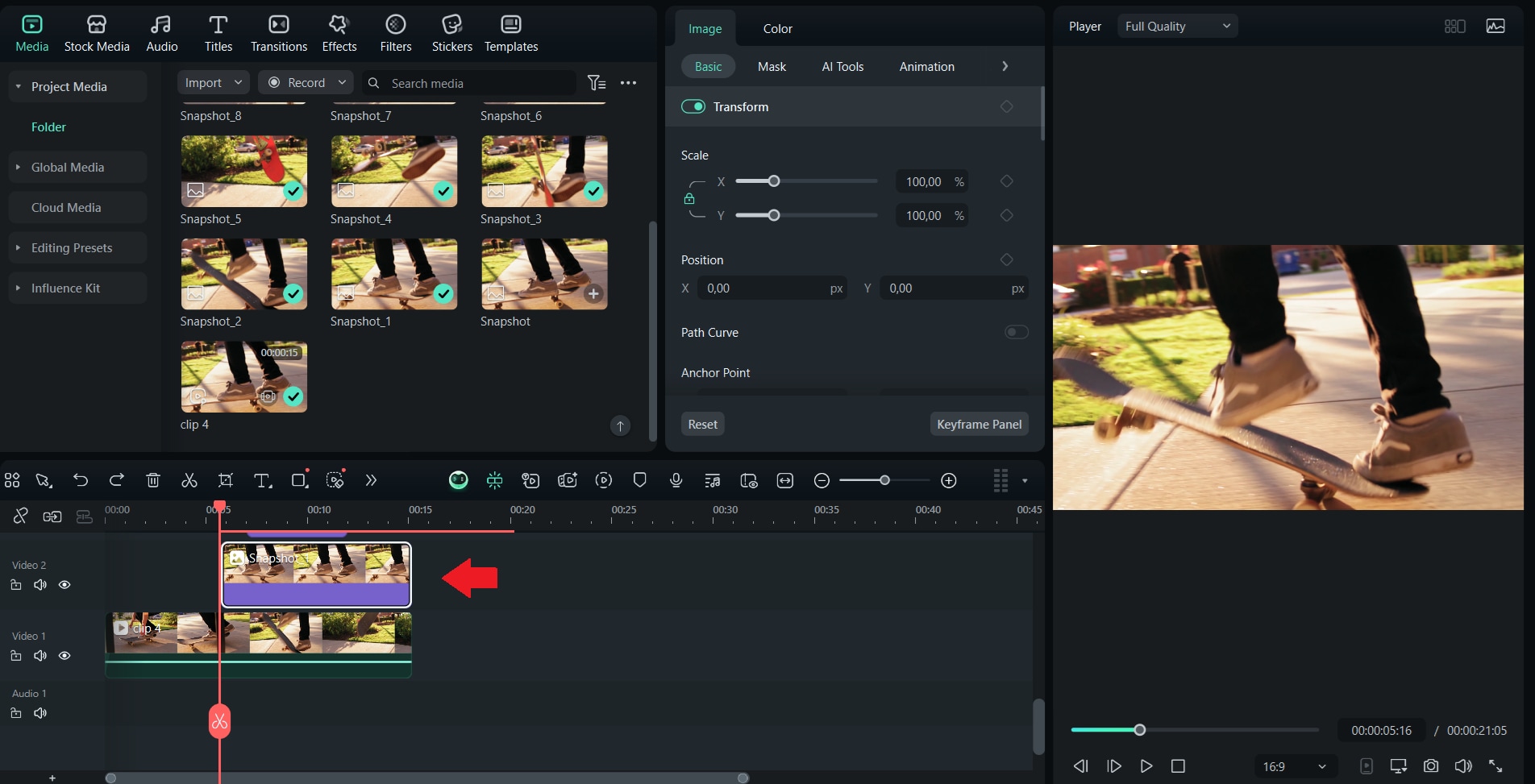Click the redo icon
Screen dimensions: 1535x784
click(117, 480)
